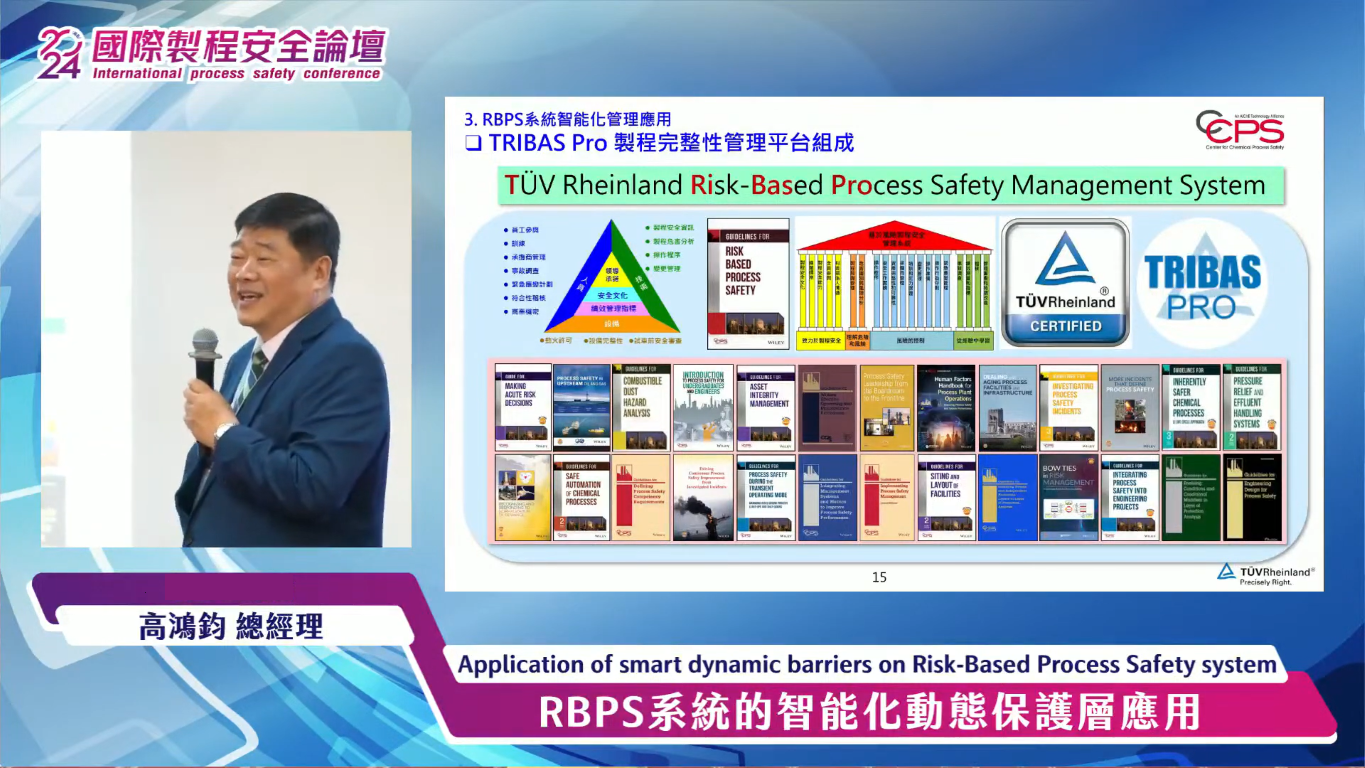Image resolution: width=1365 pixels, height=768 pixels.
Task: Click the TRIBAS PRO round logo
Action: pos(1202,284)
